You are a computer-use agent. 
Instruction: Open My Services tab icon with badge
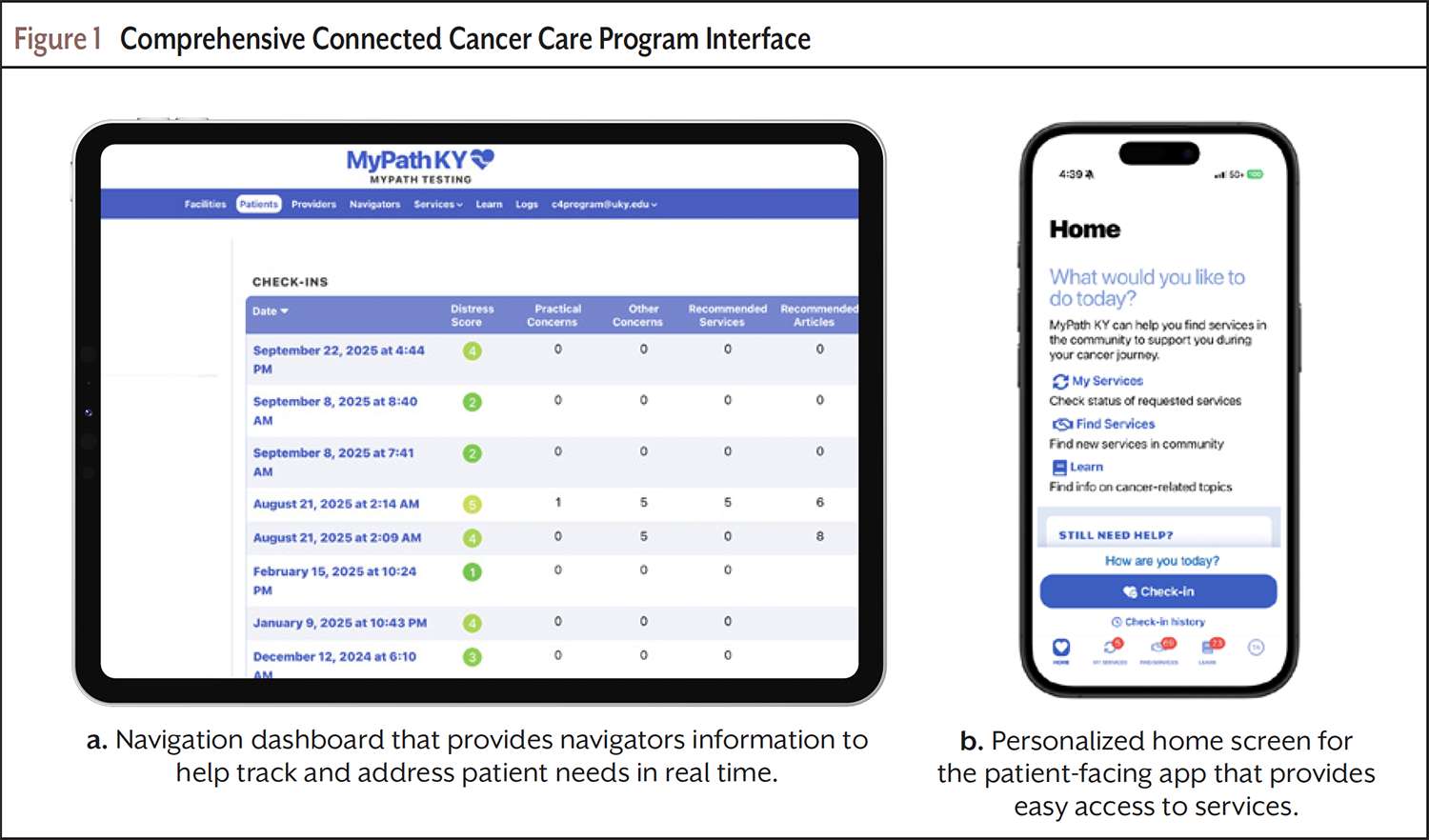[1111, 648]
